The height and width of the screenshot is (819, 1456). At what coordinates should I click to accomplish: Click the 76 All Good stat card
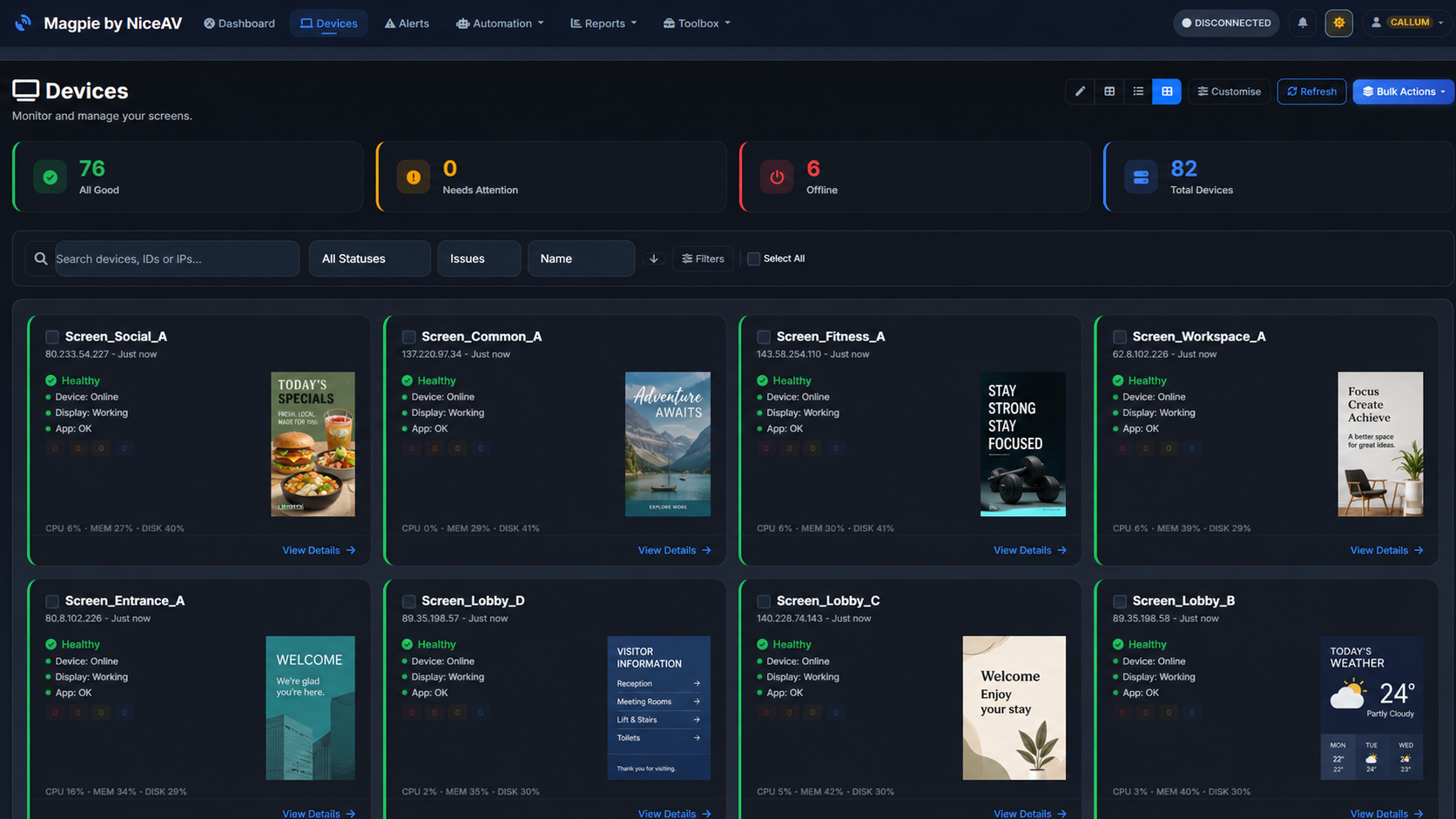pyautogui.click(x=188, y=177)
